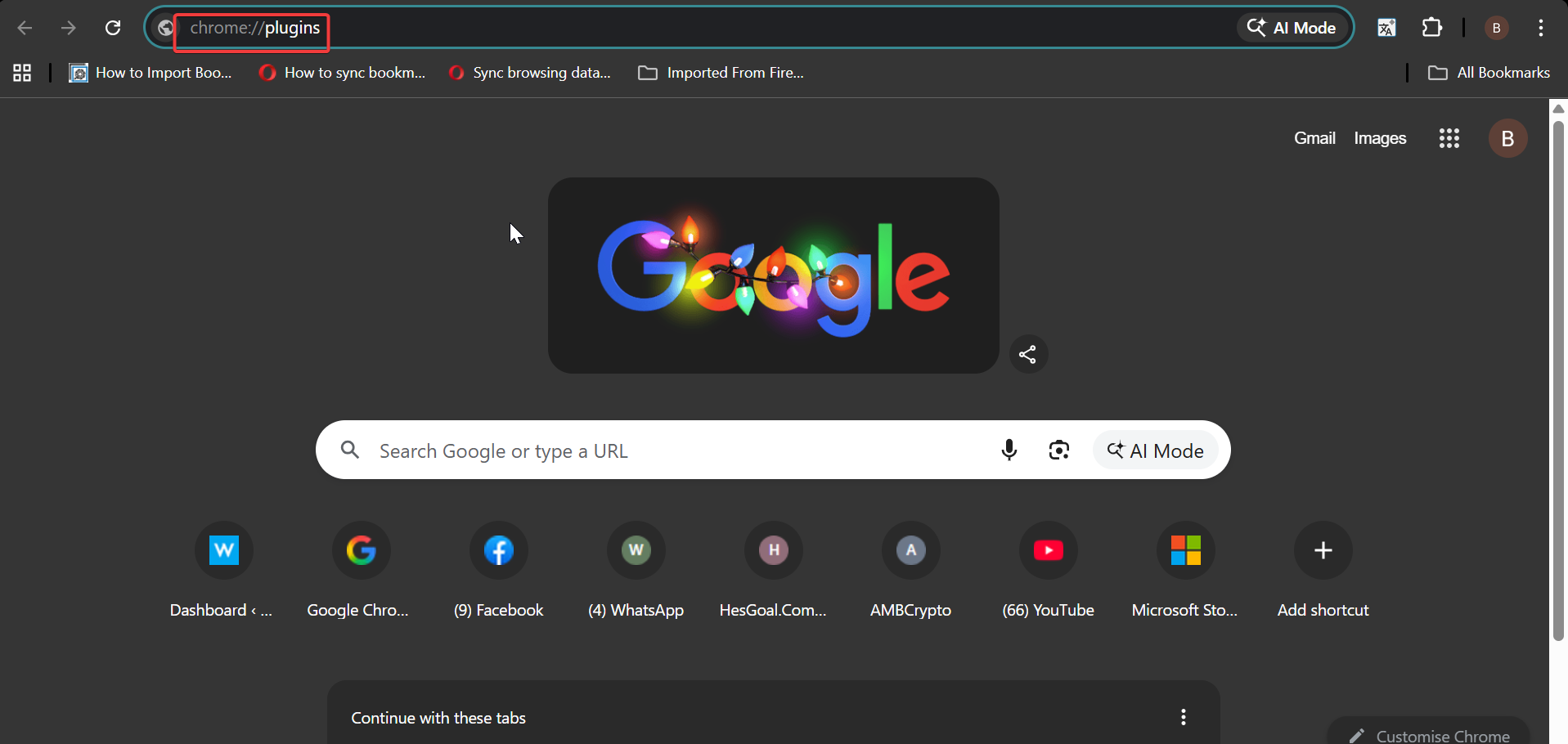Click the magnifier icon in search box
1568x744 pixels.
[350, 450]
